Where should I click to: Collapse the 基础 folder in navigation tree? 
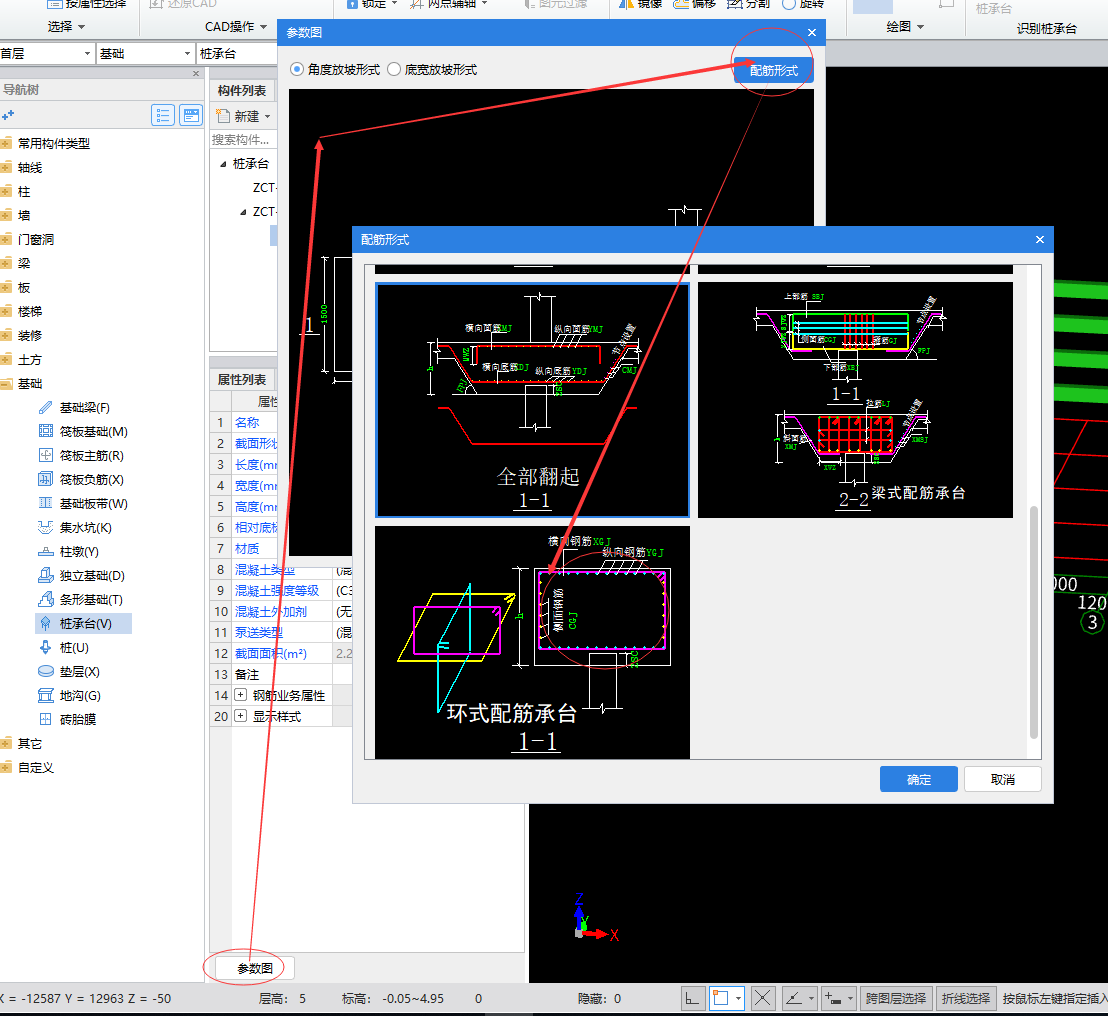(6, 384)
